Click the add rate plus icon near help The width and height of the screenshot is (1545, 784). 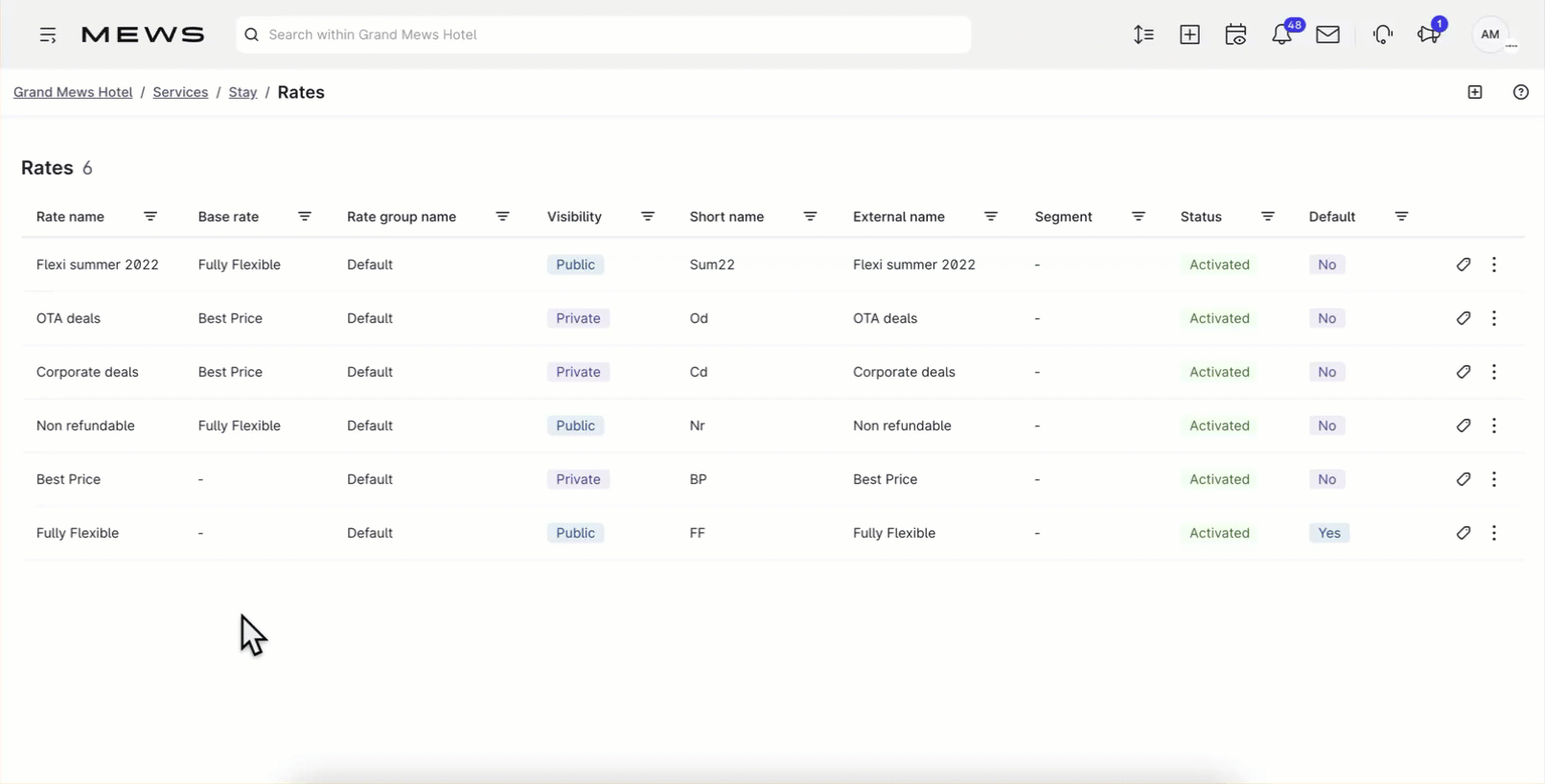coord(1475,92)
